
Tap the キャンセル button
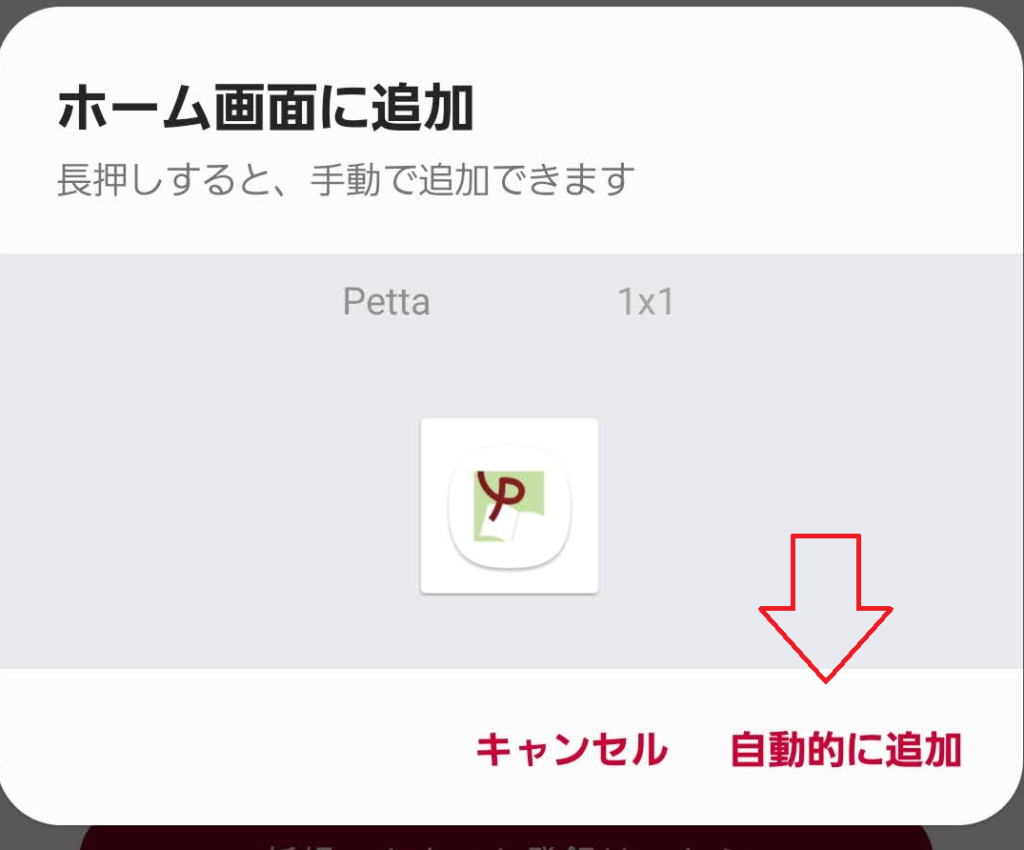pos(572,748)
